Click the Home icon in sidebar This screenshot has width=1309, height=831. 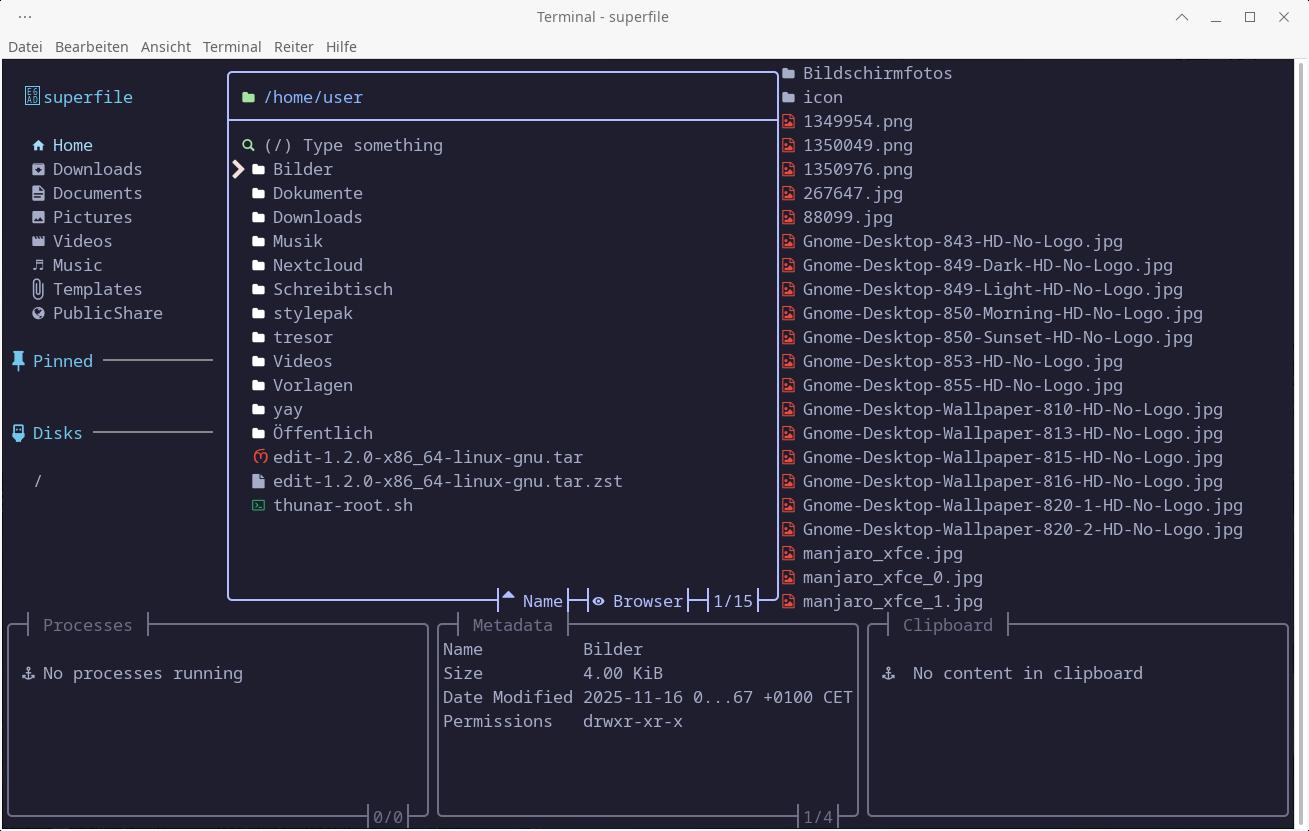(x=38, y=146)
